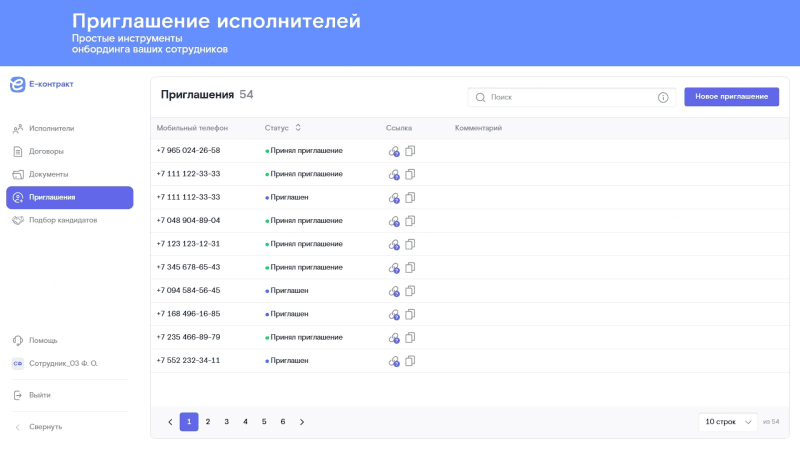Click the E-контракт logo icon

point(17,84)
